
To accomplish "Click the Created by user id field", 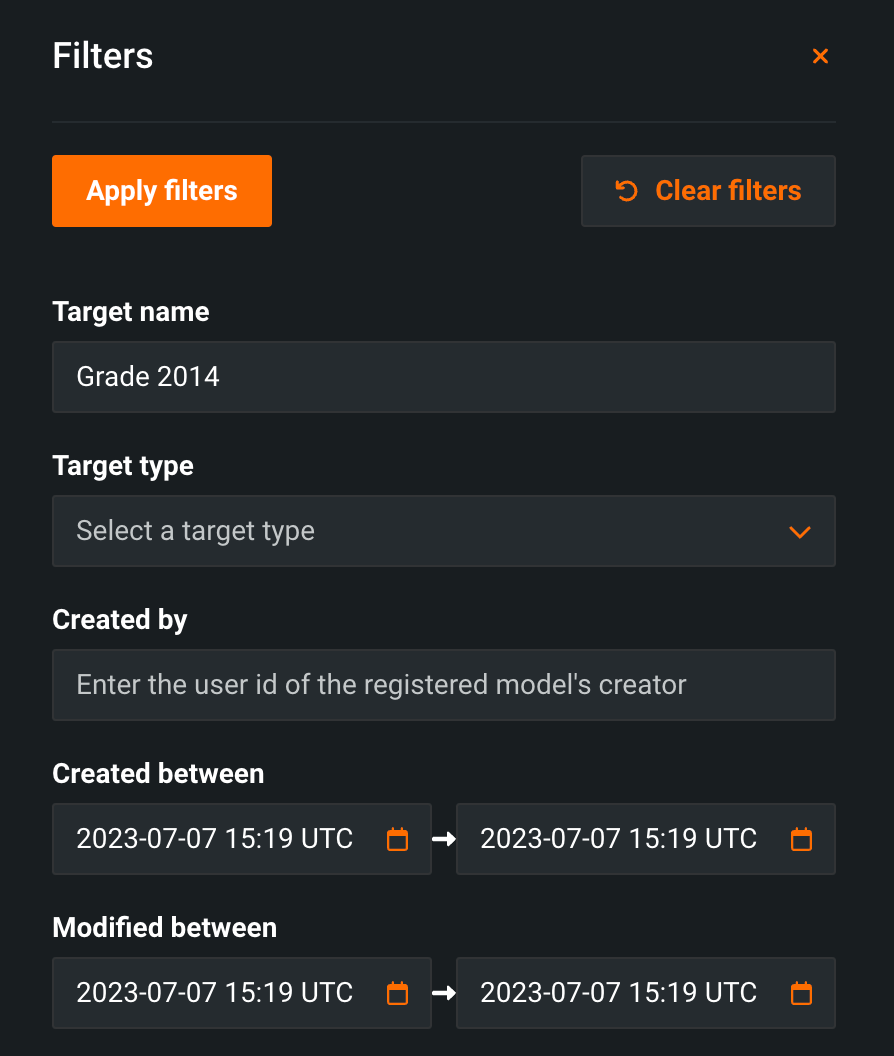I will point(443,685).
